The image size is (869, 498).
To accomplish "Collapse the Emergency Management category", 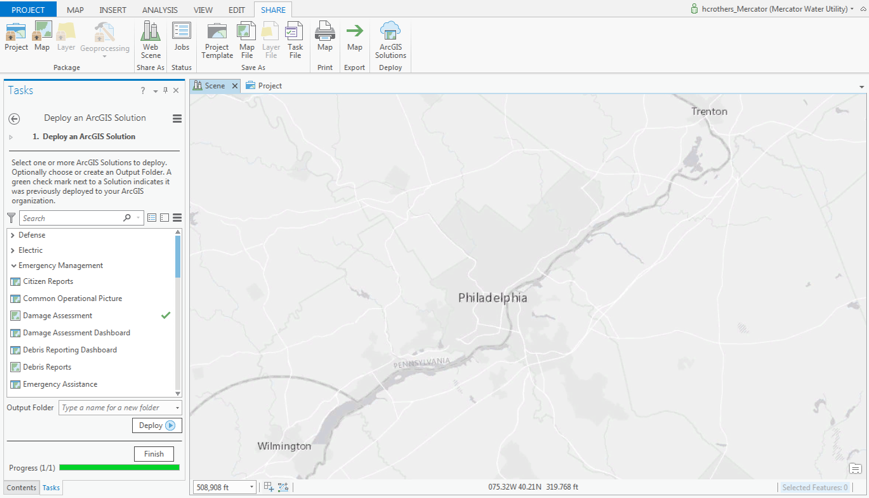I will coord(13,265).
